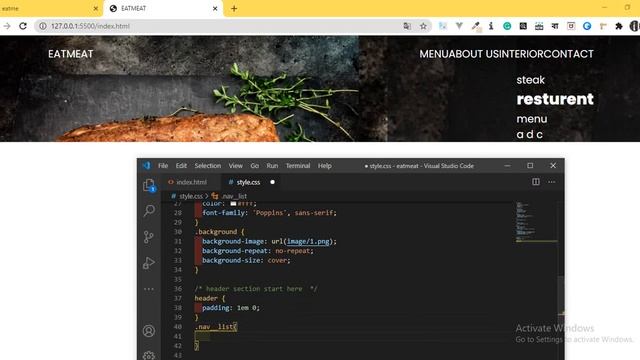This screenshot has width=640, height=360.
Task: Click the 'background-size: cover;' line
Action: tap(246, 260)
